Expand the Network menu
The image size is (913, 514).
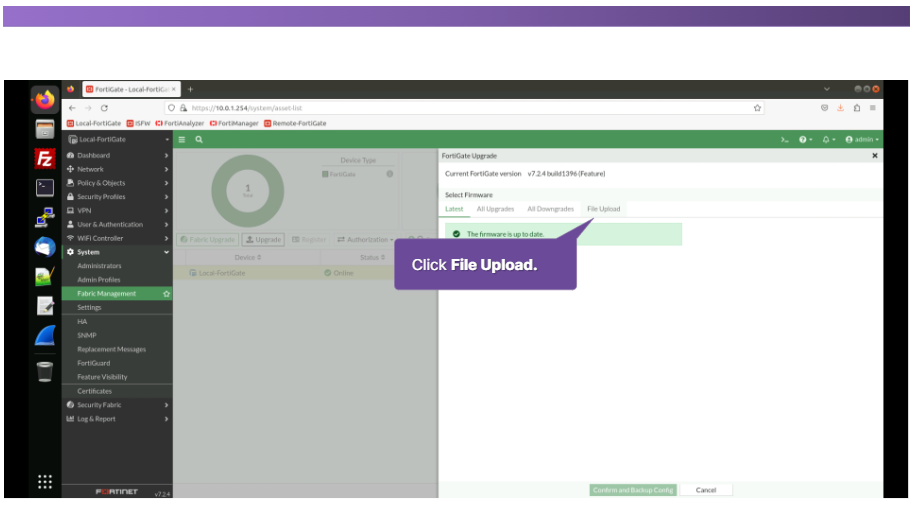tap(117, 169)
